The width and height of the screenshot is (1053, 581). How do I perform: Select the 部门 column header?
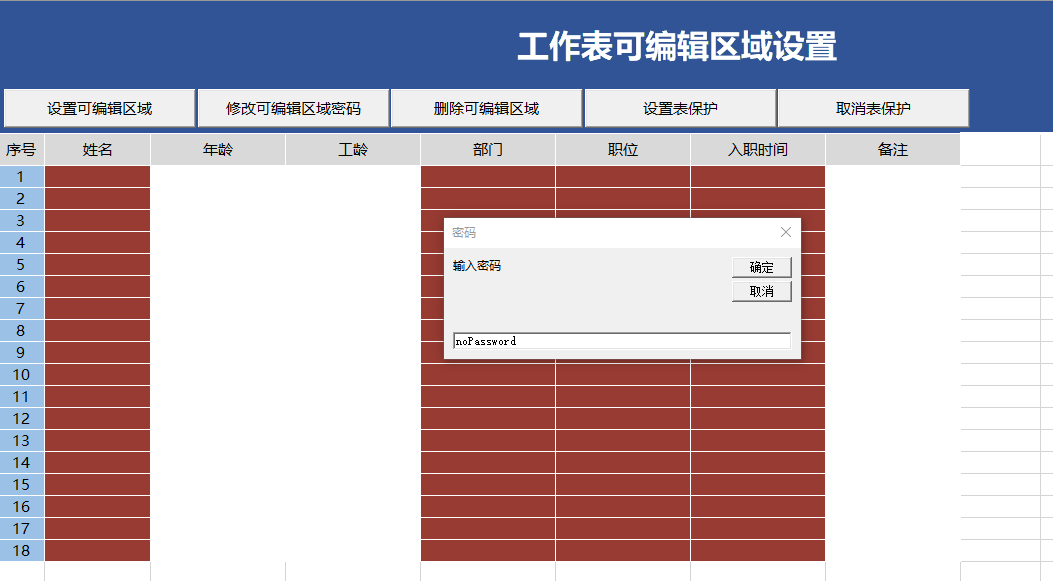pos(487,148)
